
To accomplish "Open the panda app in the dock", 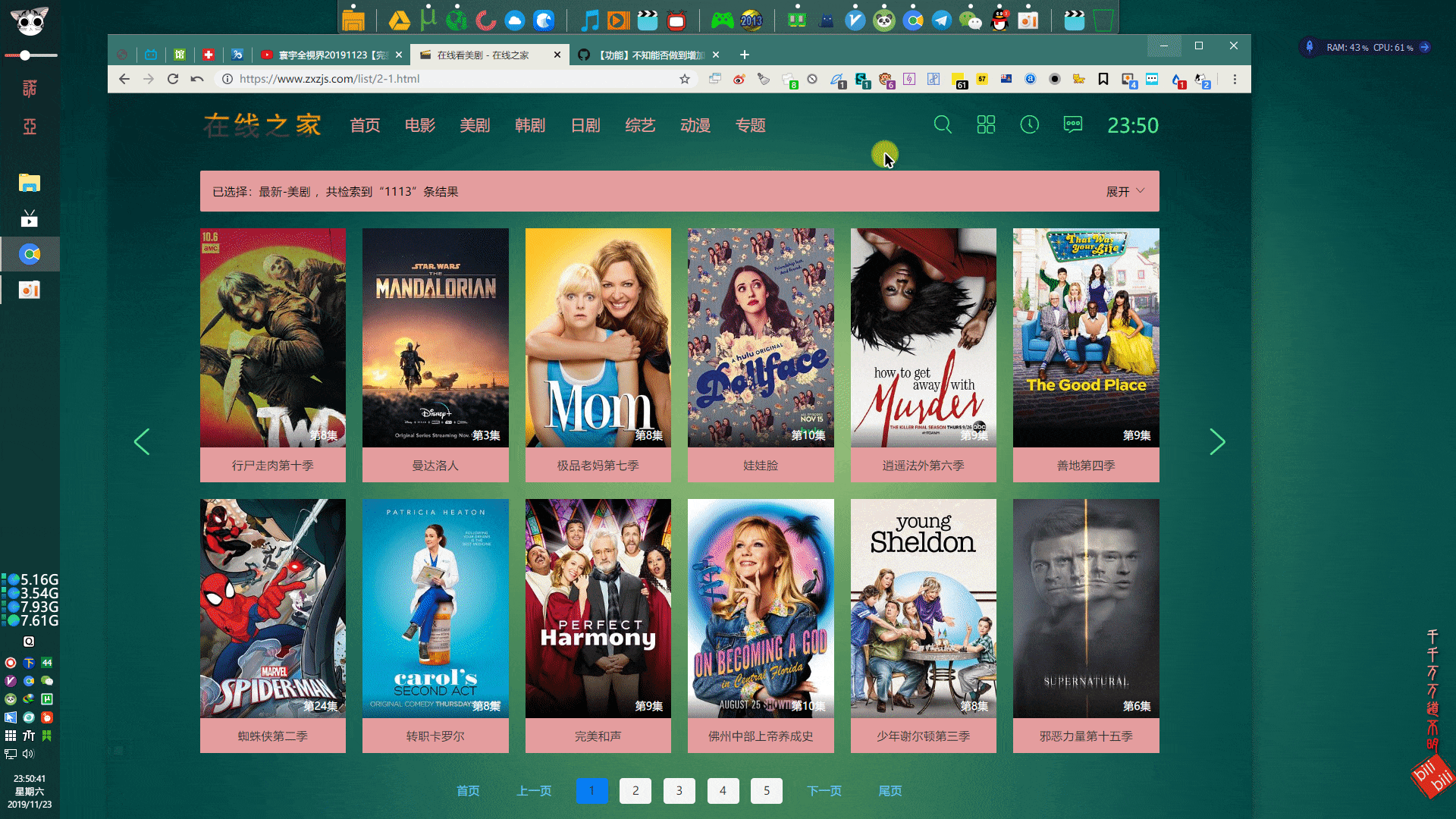I will (884, 20).
